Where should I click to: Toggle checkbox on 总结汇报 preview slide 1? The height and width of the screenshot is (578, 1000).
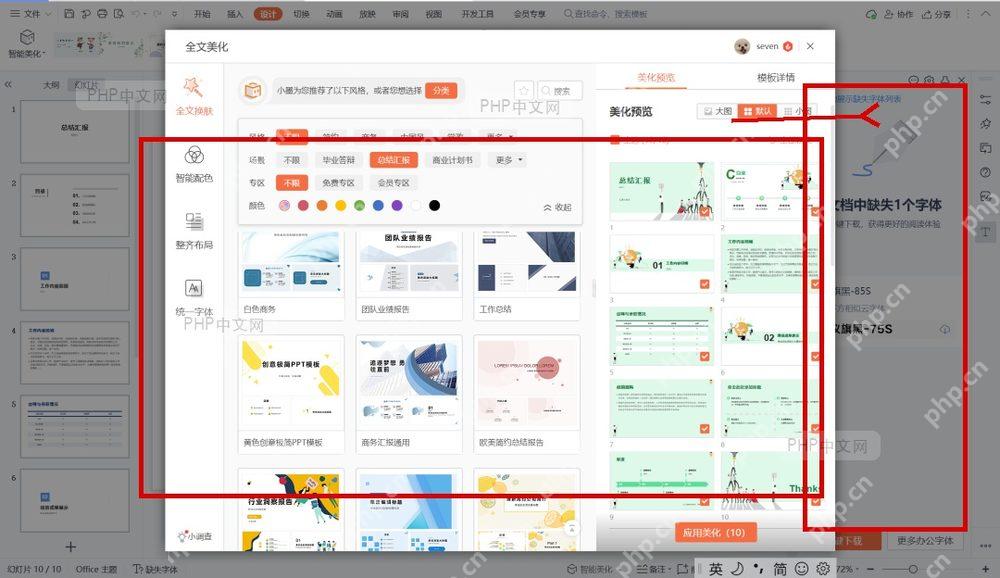click(x=705, y=211)
